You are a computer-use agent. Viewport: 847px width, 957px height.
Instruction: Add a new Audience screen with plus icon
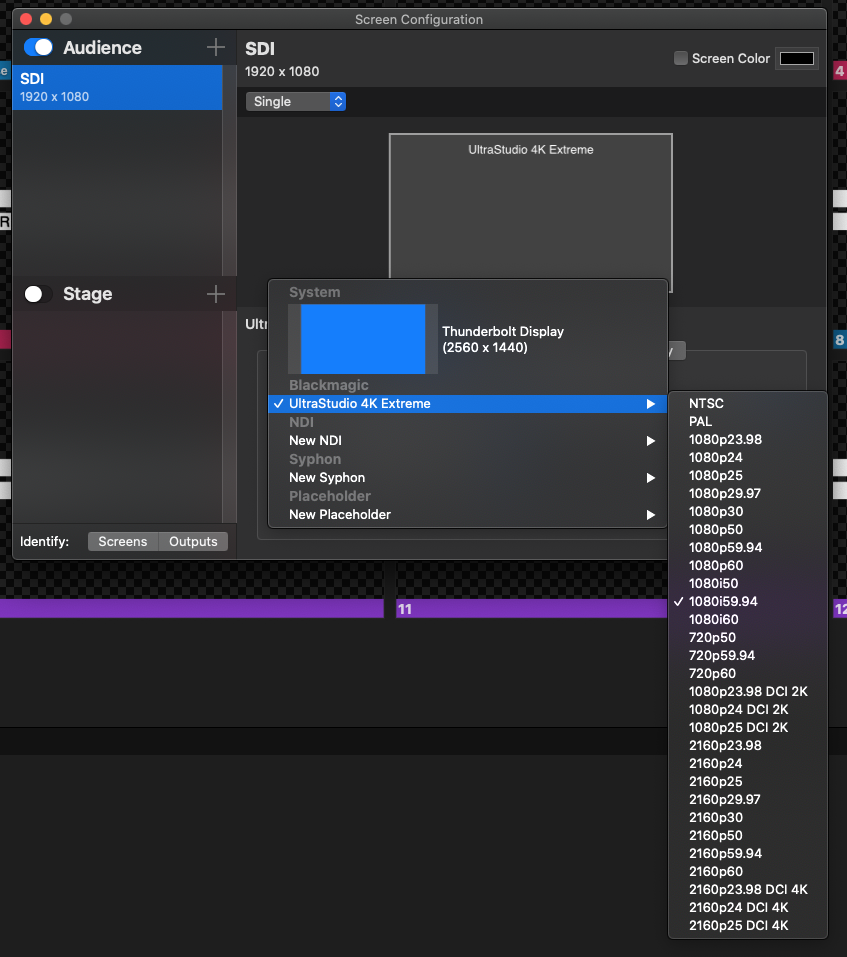point(215,47)
